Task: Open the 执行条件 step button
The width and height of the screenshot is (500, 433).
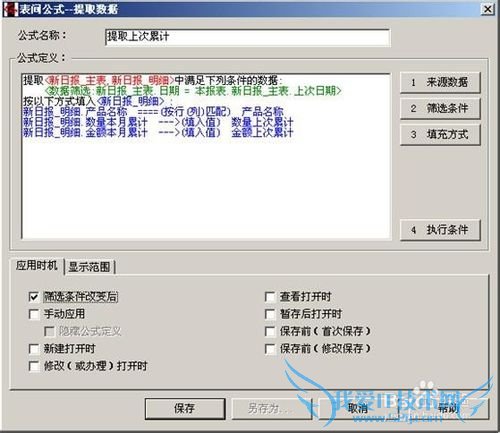Action: pyautogui.click(x=440, y=230)
